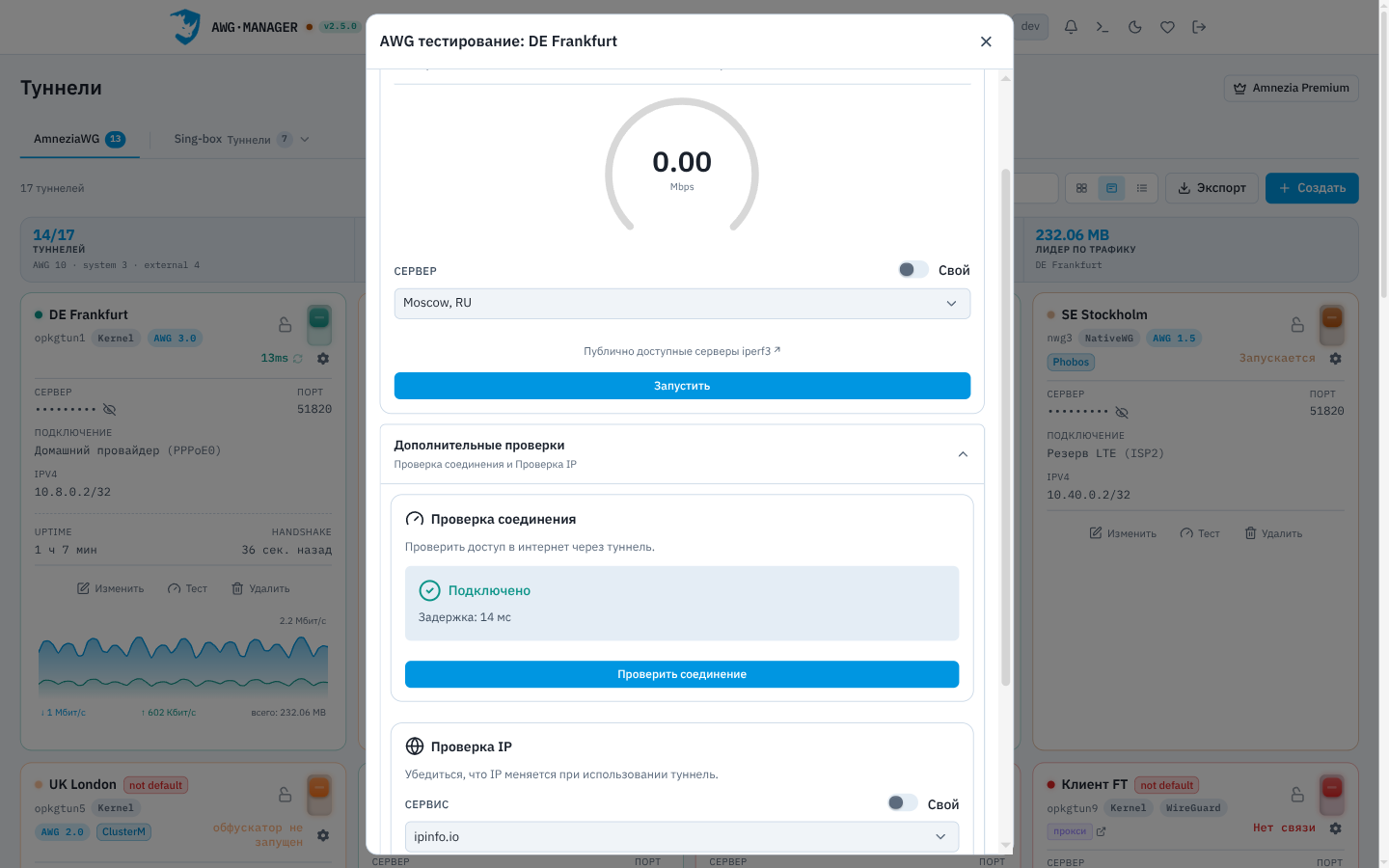
Task: Toggle SE Stockholm tunnel power switch
Action: coord(1332,325)
